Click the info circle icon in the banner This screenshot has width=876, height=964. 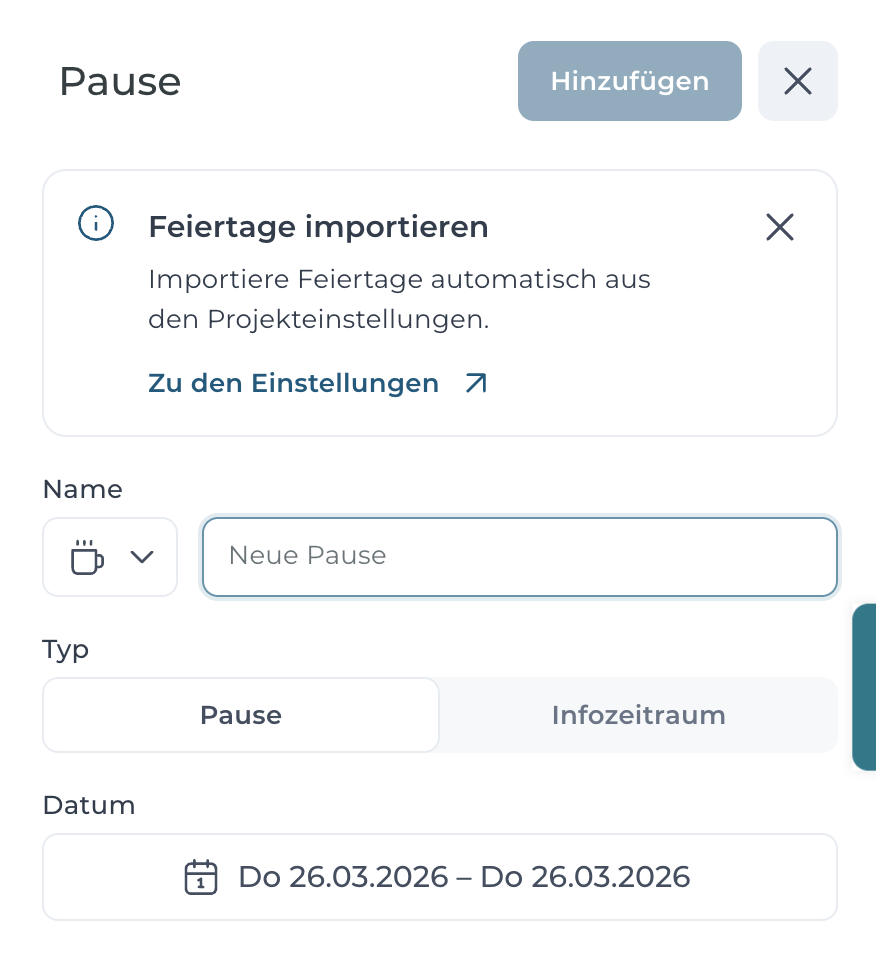[x=96, y=223]
